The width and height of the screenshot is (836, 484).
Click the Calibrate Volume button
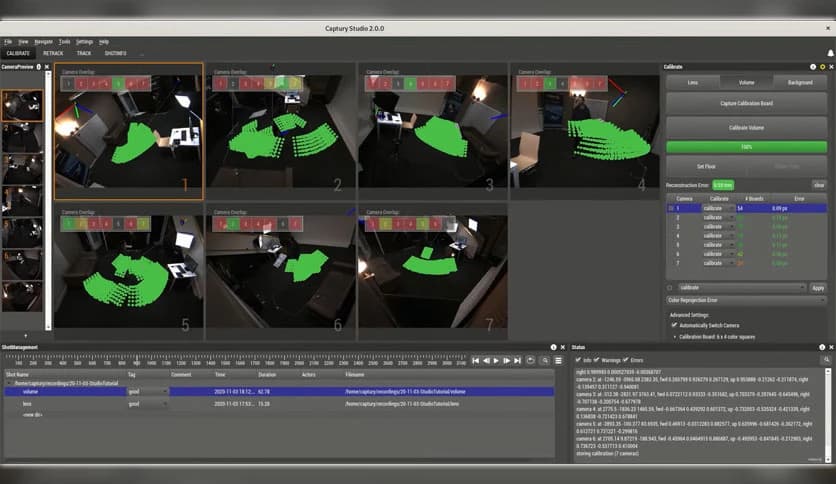pyautogui.click(x=746, y=128)
